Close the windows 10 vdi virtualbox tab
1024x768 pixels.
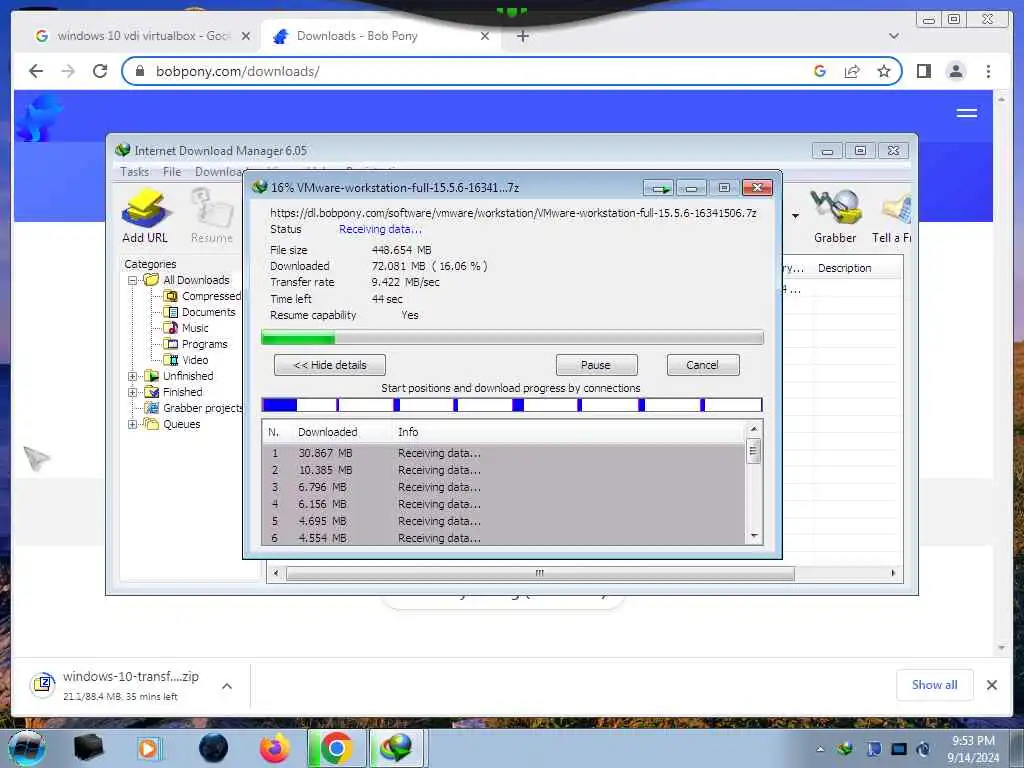[x=246, y=37]
